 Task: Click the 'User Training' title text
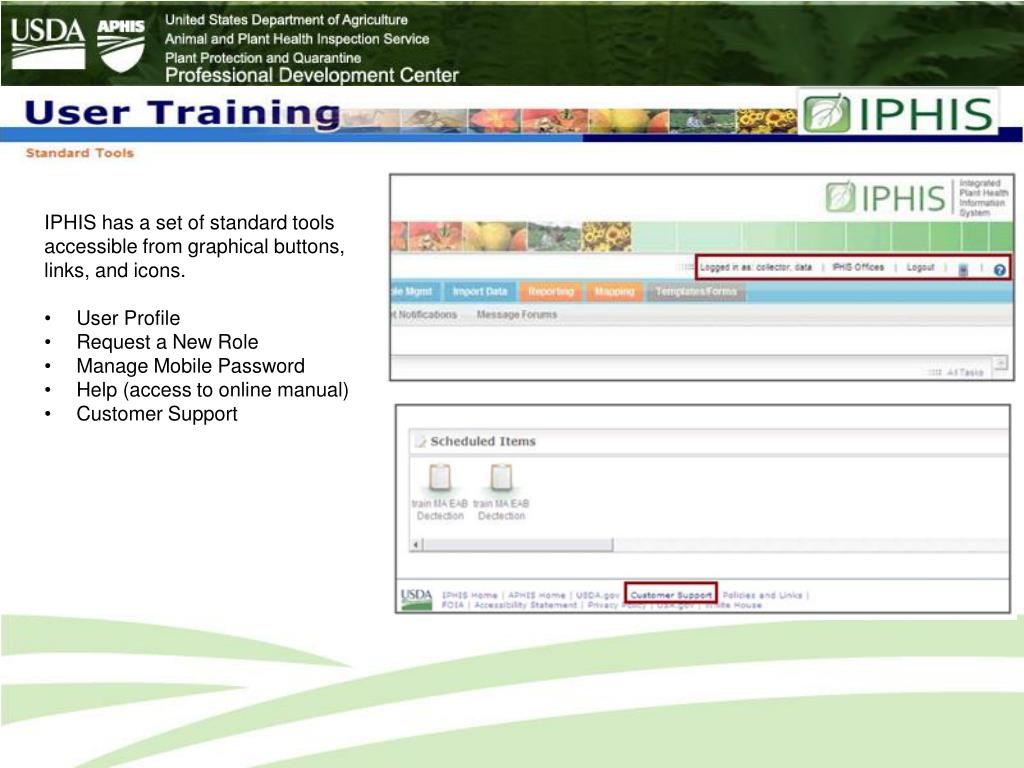coord(182,112)
